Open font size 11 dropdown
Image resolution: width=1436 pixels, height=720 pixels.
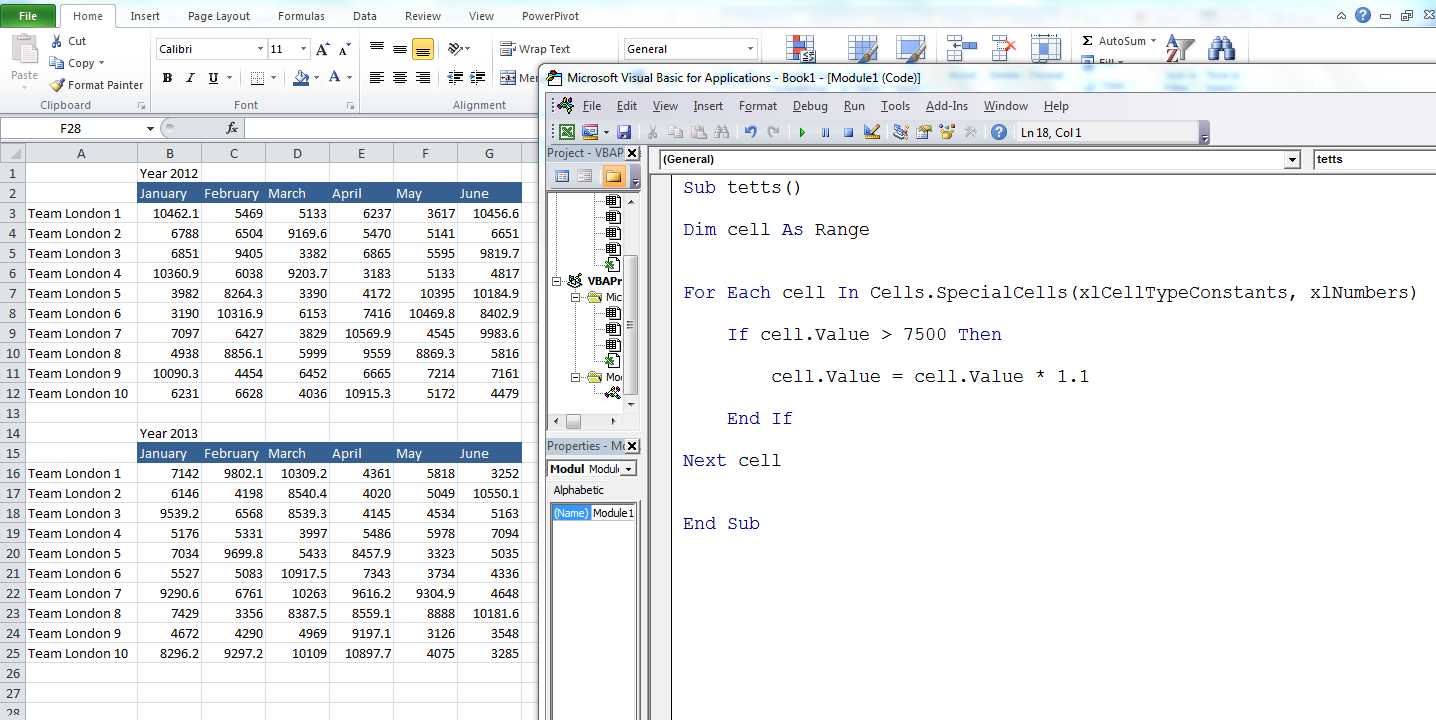pyautogui.click(x=303, y=49)
